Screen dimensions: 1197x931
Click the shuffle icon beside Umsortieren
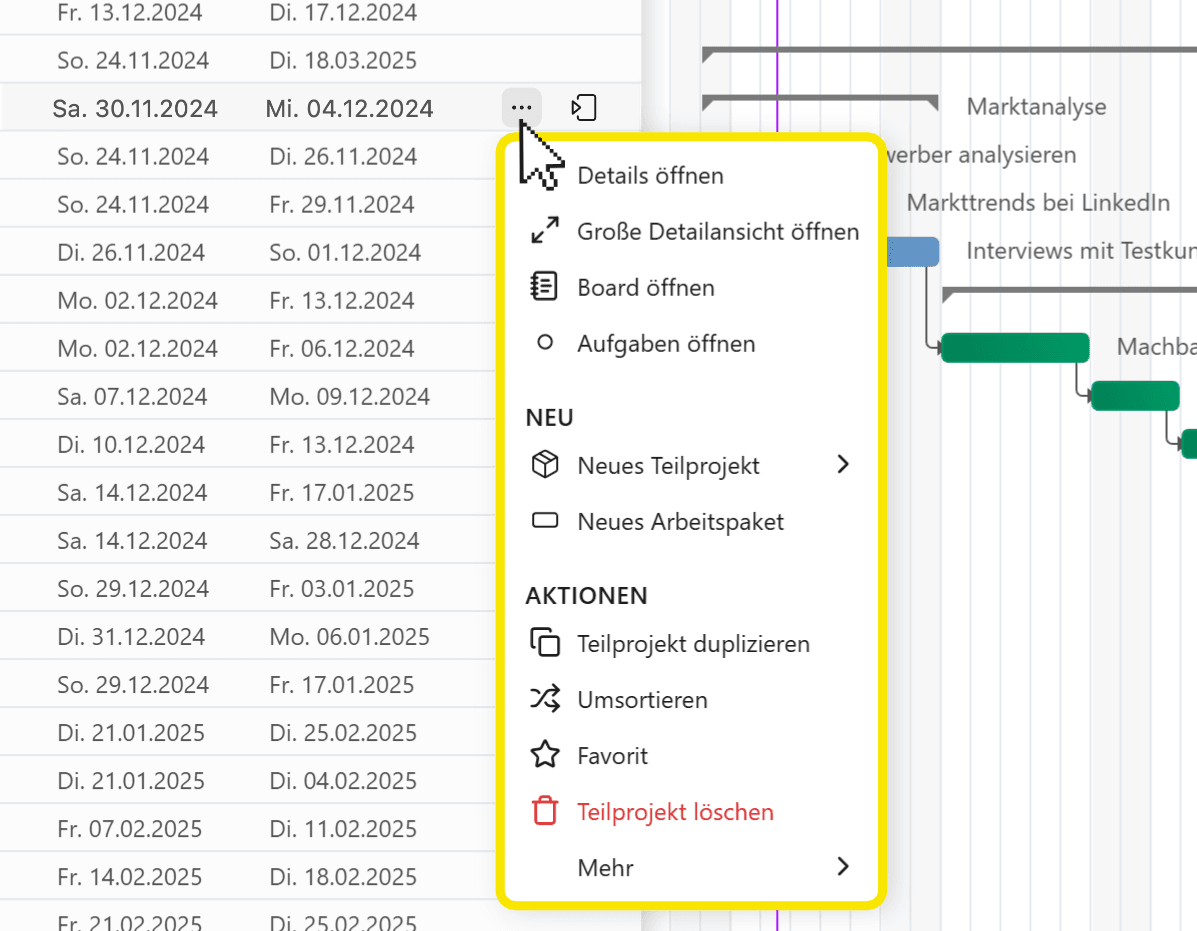pos(545,700)
